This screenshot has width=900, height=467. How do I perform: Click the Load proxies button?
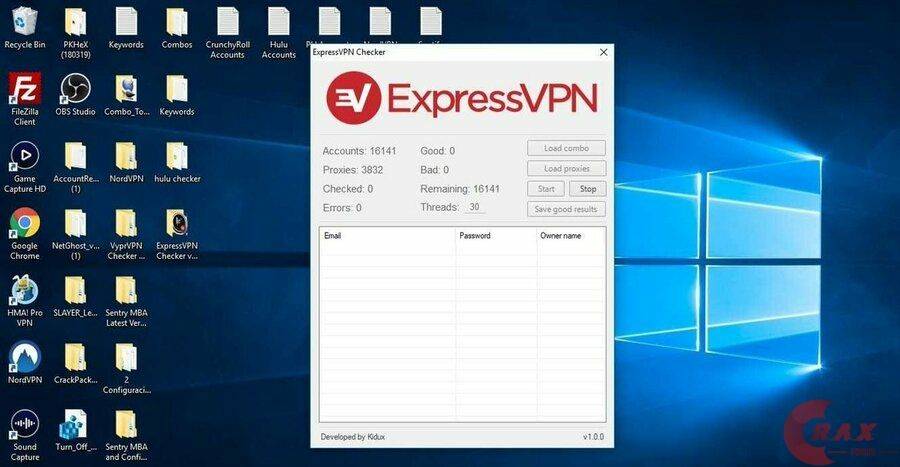tap(567, 169)
